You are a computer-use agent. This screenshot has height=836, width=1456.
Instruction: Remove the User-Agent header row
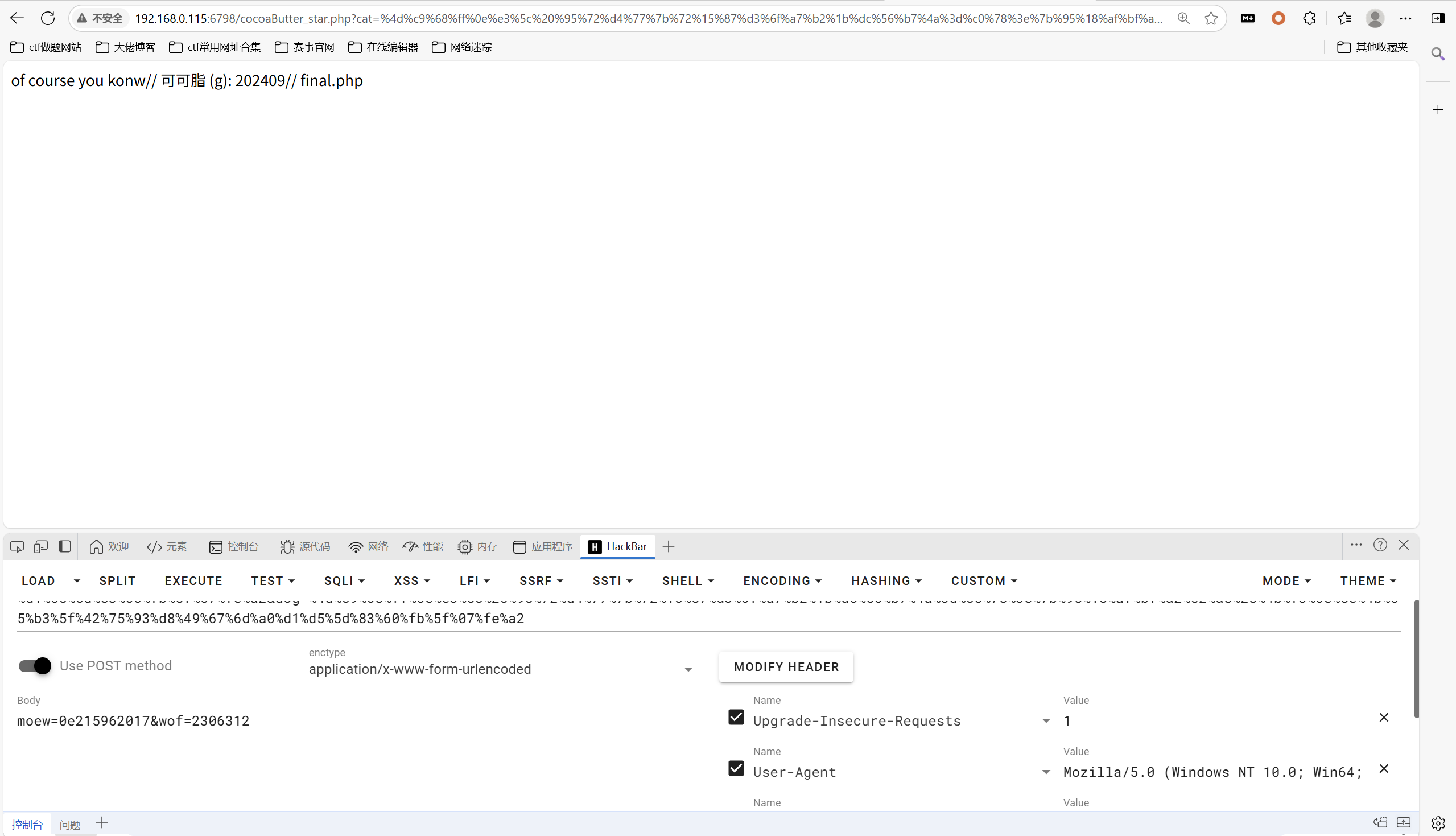[x=1384, y=769]
